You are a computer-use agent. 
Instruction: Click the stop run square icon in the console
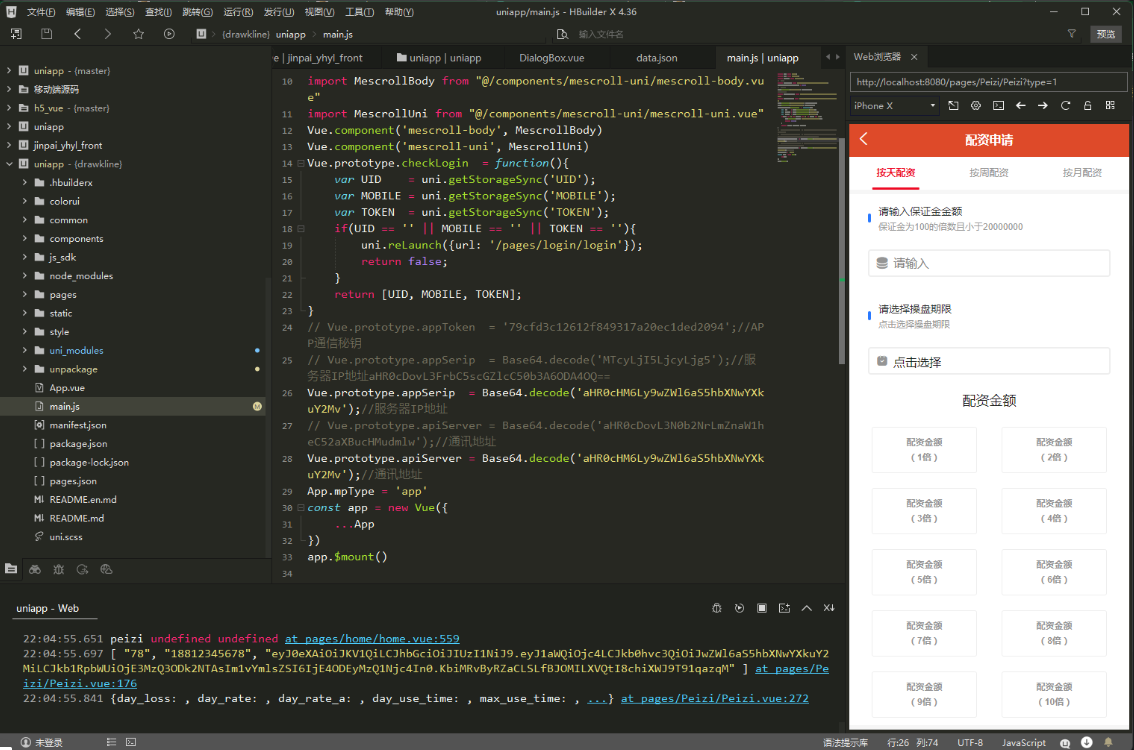[x=762, y=608]
